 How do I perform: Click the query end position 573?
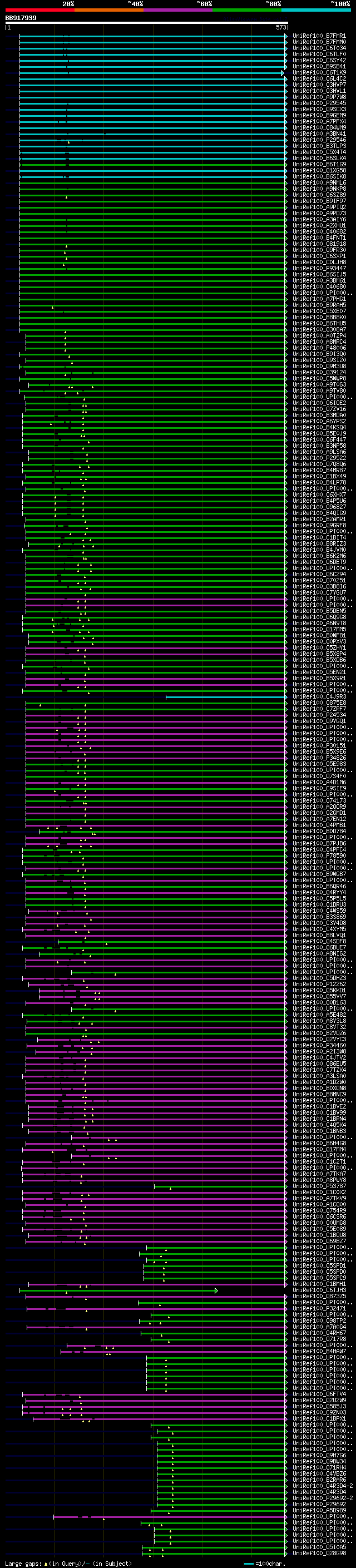click(281, 28)
